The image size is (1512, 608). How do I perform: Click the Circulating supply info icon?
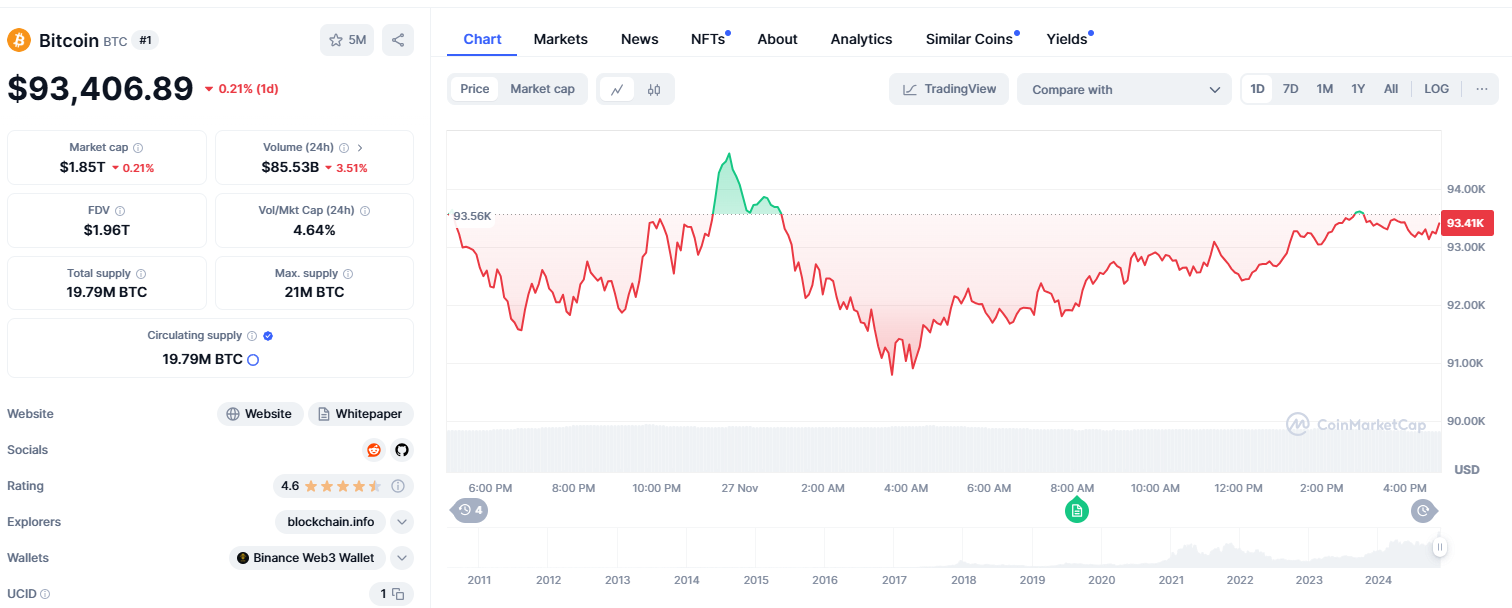pos(252,336)
